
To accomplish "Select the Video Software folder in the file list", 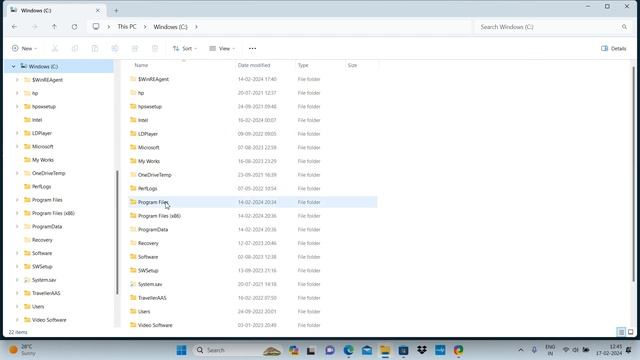I will click(253, 325).
